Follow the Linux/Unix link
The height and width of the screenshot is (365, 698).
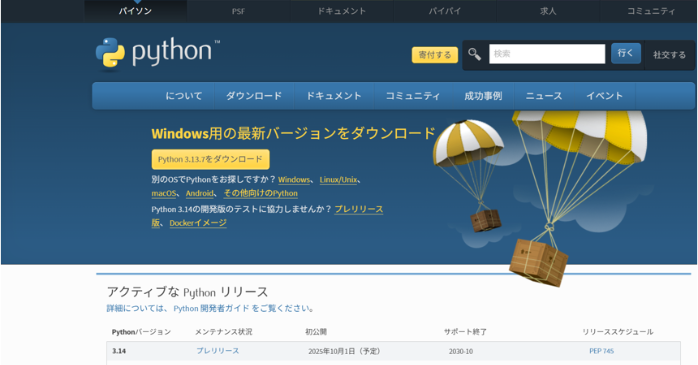pyautogui.click(x=338, y=180)
